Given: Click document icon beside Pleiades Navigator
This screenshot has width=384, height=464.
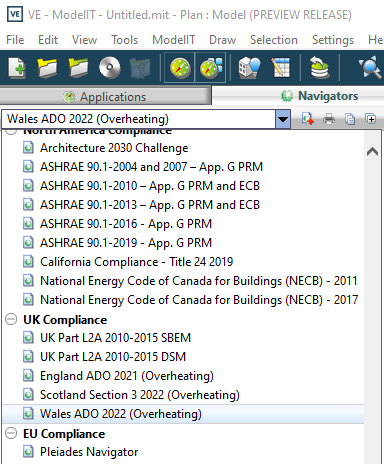Looking at the screenshot, I should click(x=28, y=452).
